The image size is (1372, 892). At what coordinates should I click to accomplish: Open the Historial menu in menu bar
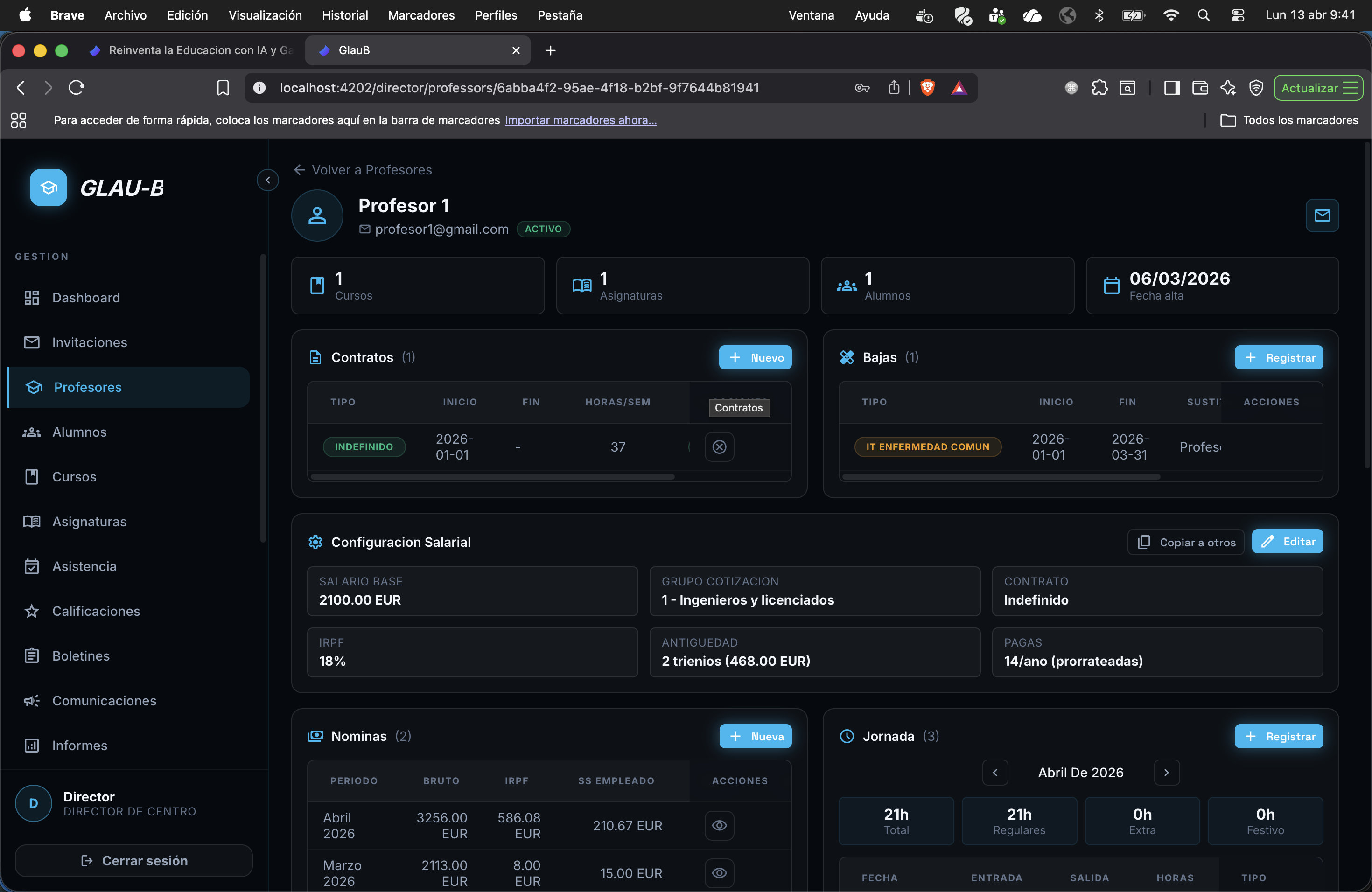344,15
